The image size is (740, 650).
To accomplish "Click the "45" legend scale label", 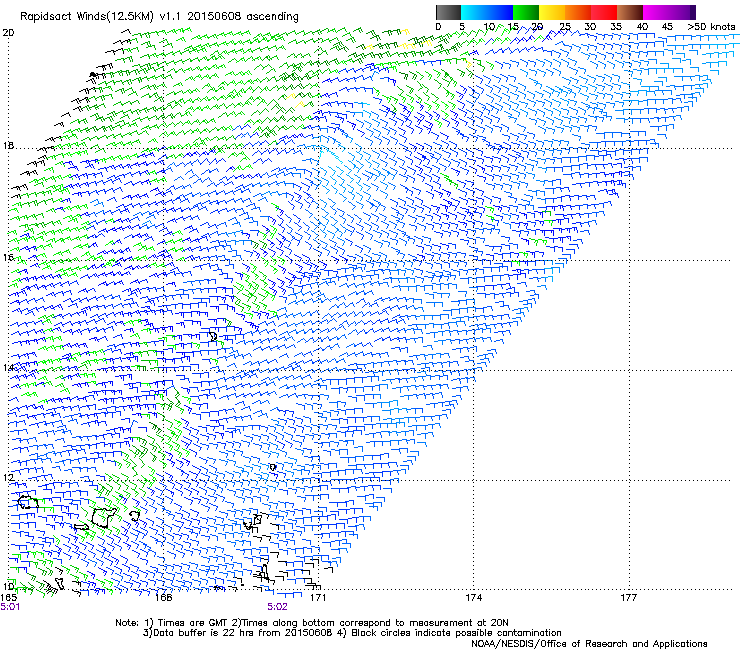I will point(667,27).
